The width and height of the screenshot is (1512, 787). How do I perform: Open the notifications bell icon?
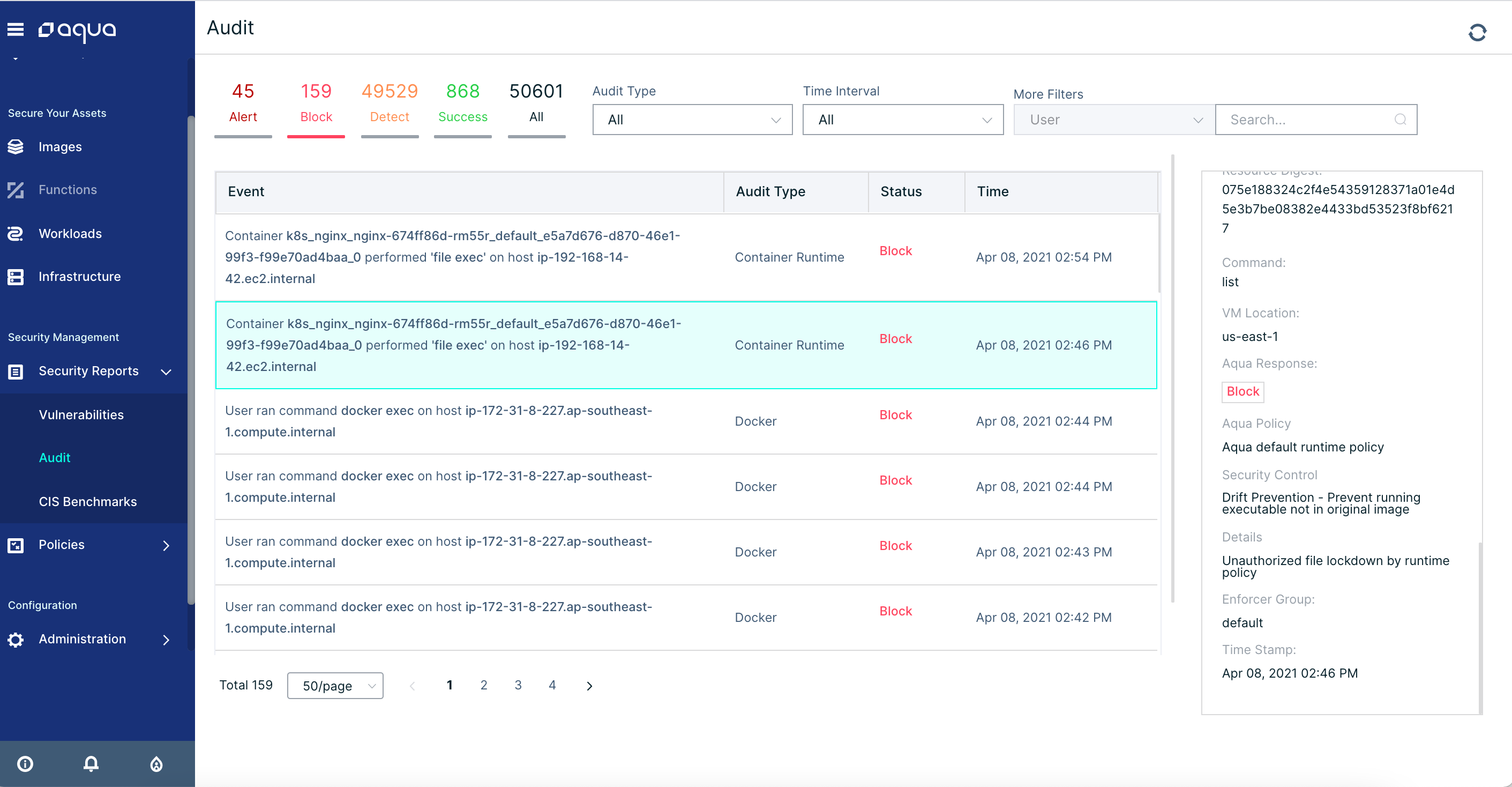pyautogui.click(x=91, y=763)
